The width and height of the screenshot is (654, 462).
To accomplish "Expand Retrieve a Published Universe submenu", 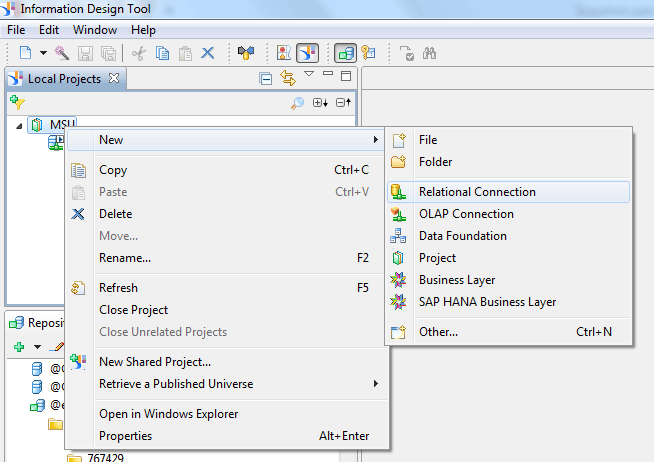I will (x=225, y=384).
